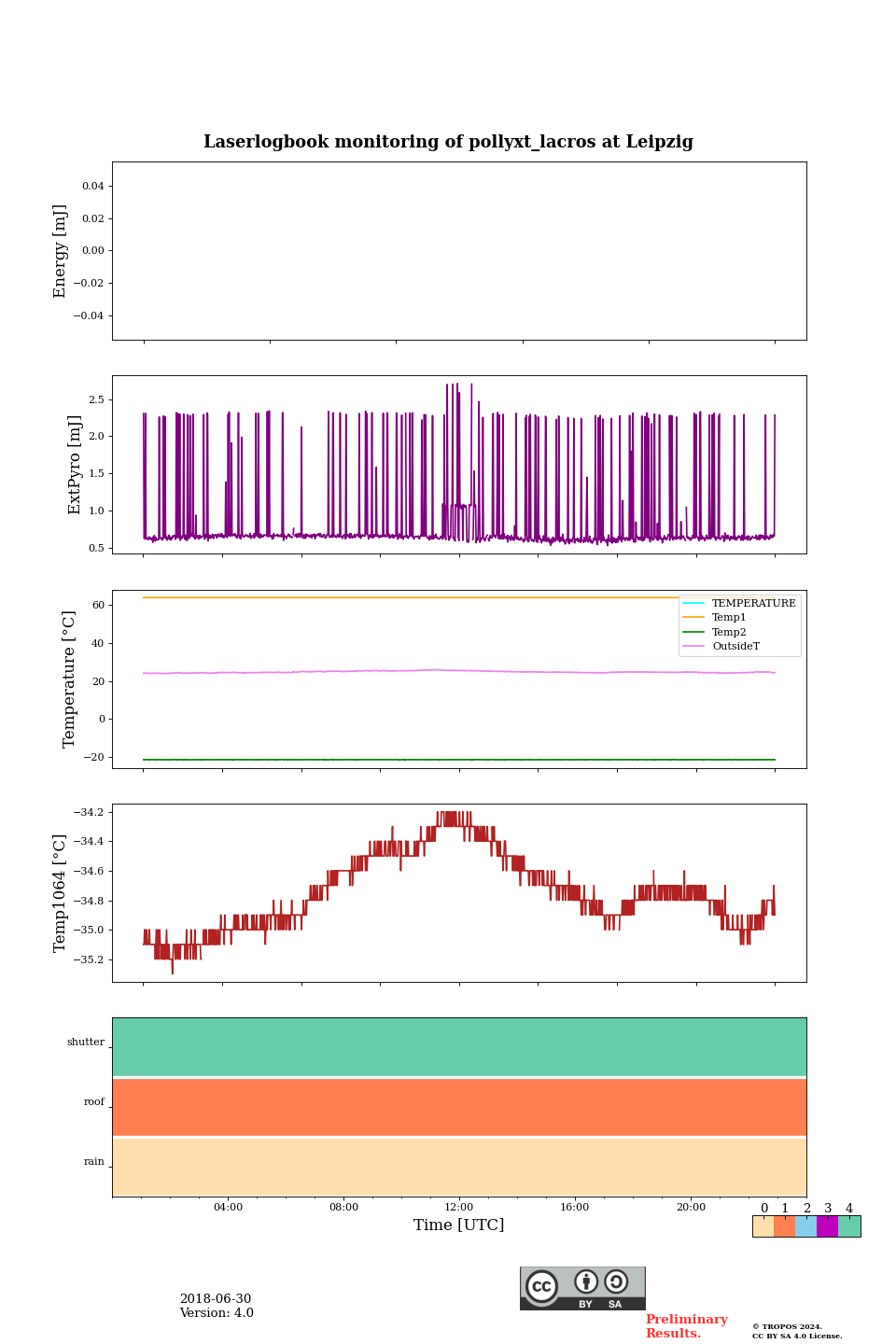Click the 'shutter' row label
Screen dimensions: 896x1344
click(86, 1043)
